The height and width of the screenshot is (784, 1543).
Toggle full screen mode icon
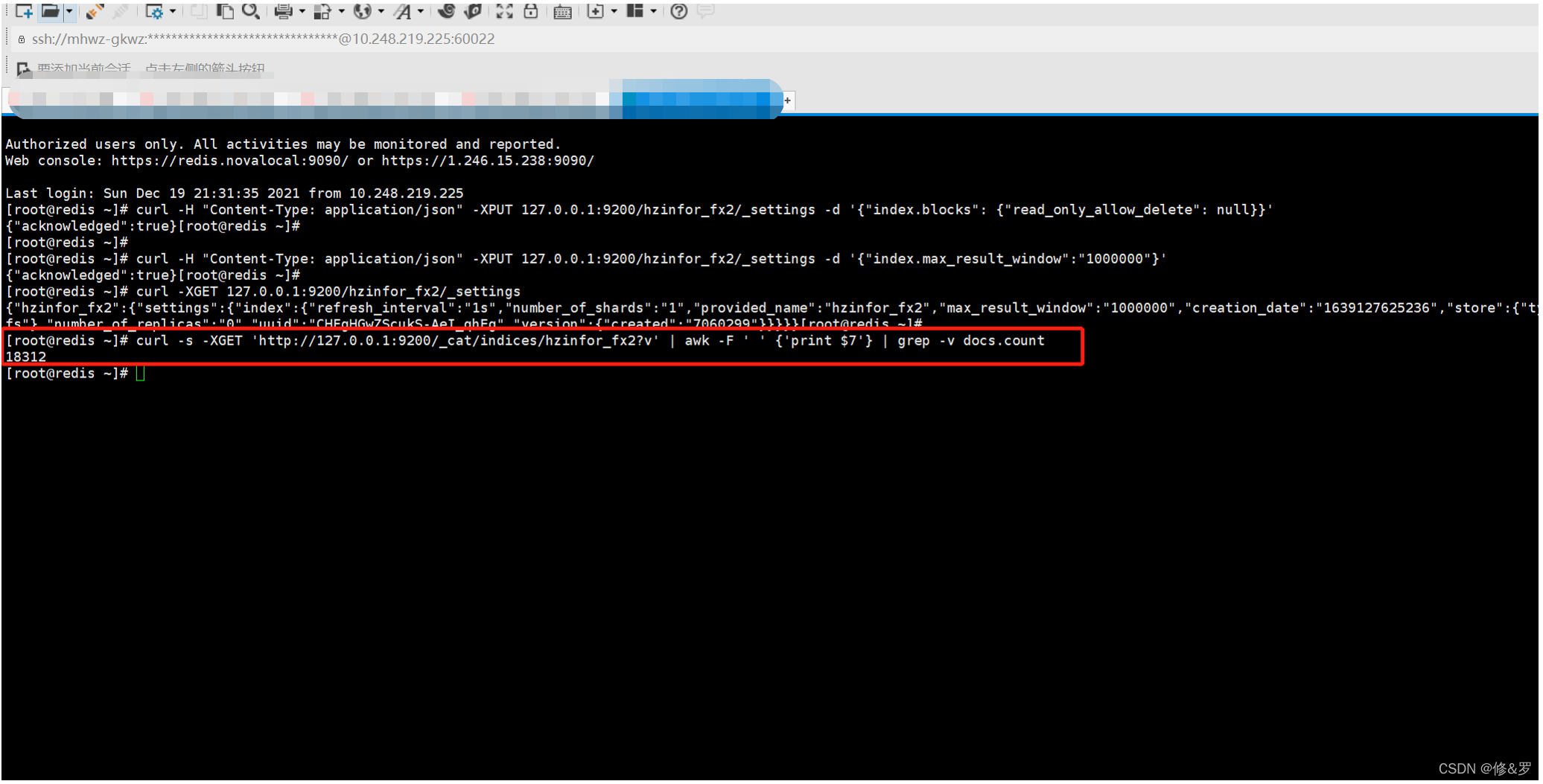click(x=504, y=11)
